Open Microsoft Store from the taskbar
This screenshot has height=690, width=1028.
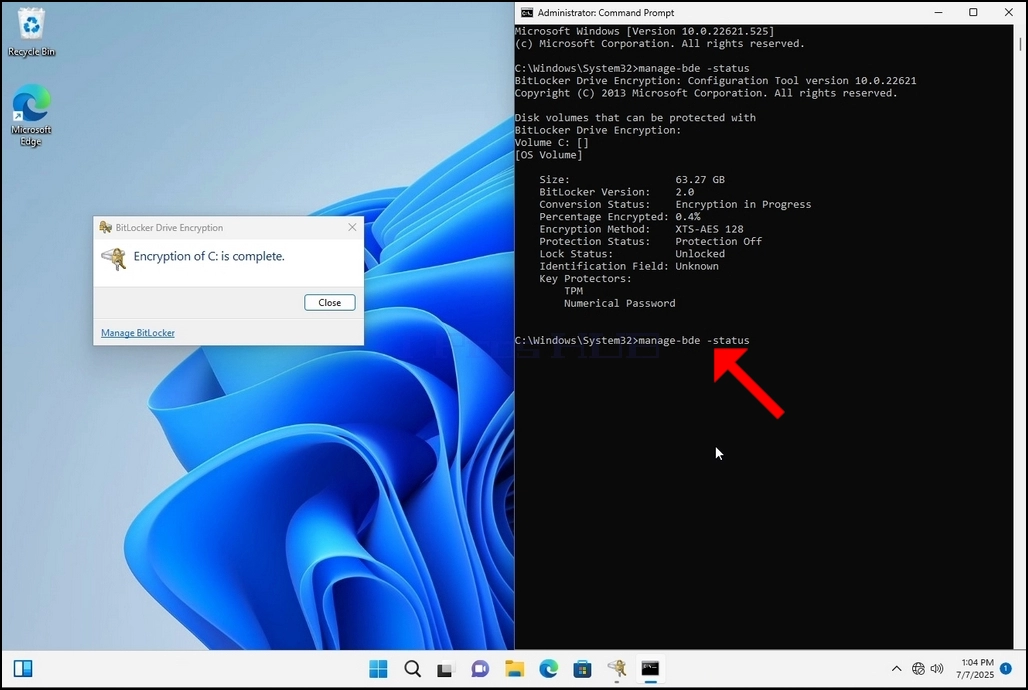point(582,668)
